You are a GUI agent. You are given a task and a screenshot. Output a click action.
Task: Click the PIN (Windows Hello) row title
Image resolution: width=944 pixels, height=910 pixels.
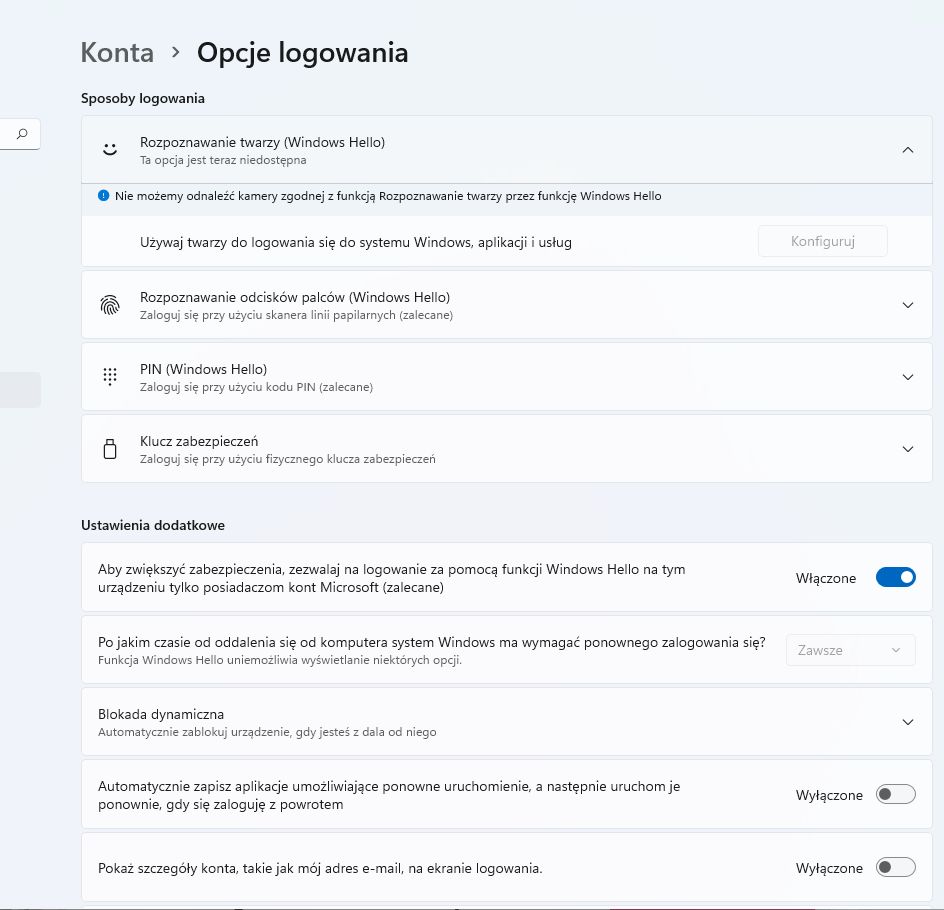click(x=203, y=369)
